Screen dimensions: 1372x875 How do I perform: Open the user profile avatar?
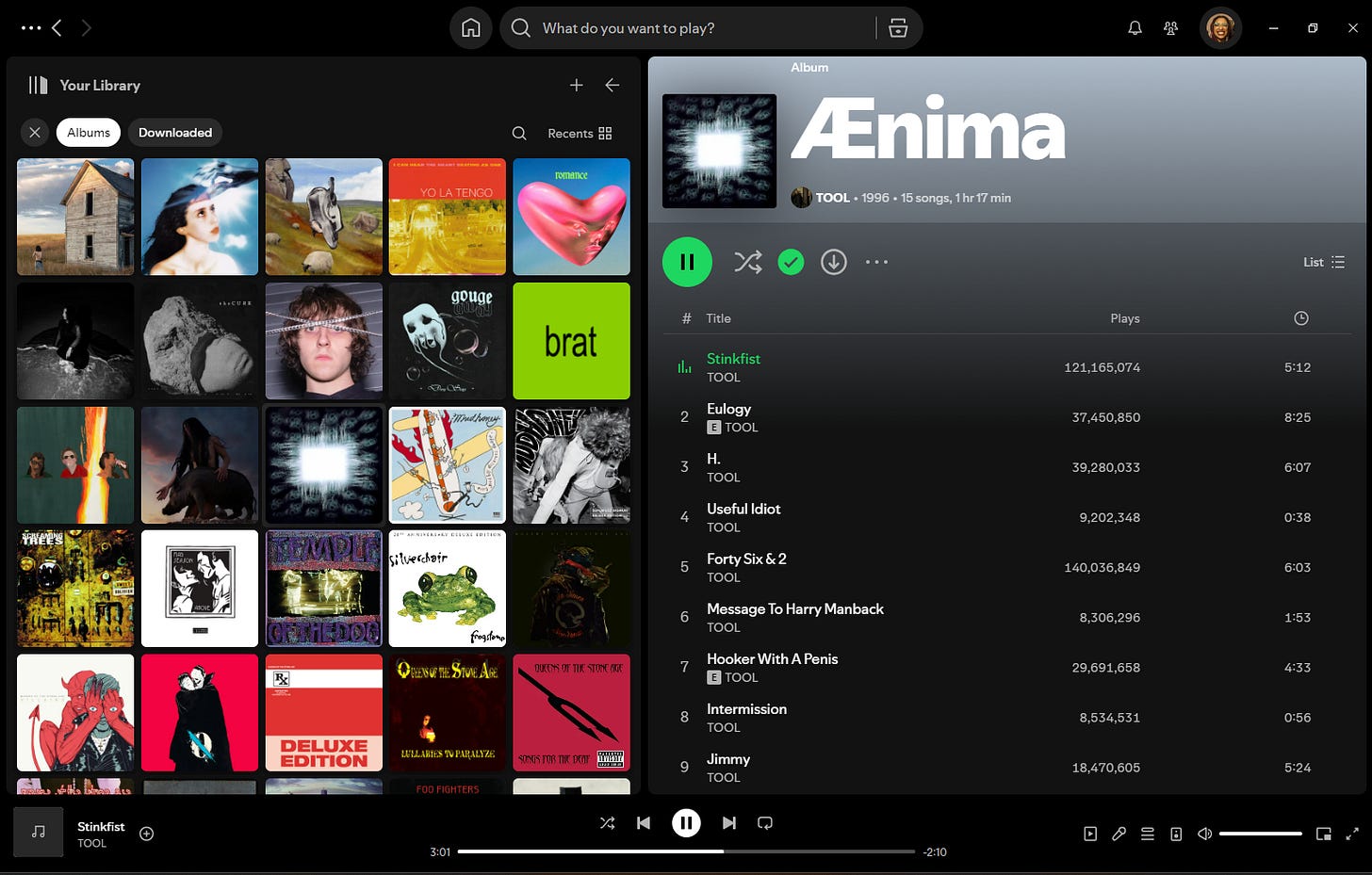pyautogui.click(x=1220, y=28)
